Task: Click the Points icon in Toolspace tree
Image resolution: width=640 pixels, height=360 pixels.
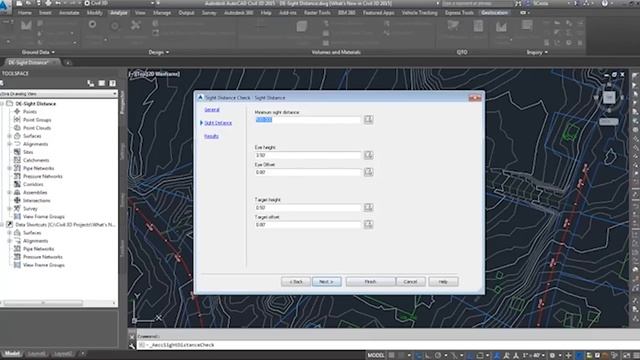Action: (x=17, y=111)
